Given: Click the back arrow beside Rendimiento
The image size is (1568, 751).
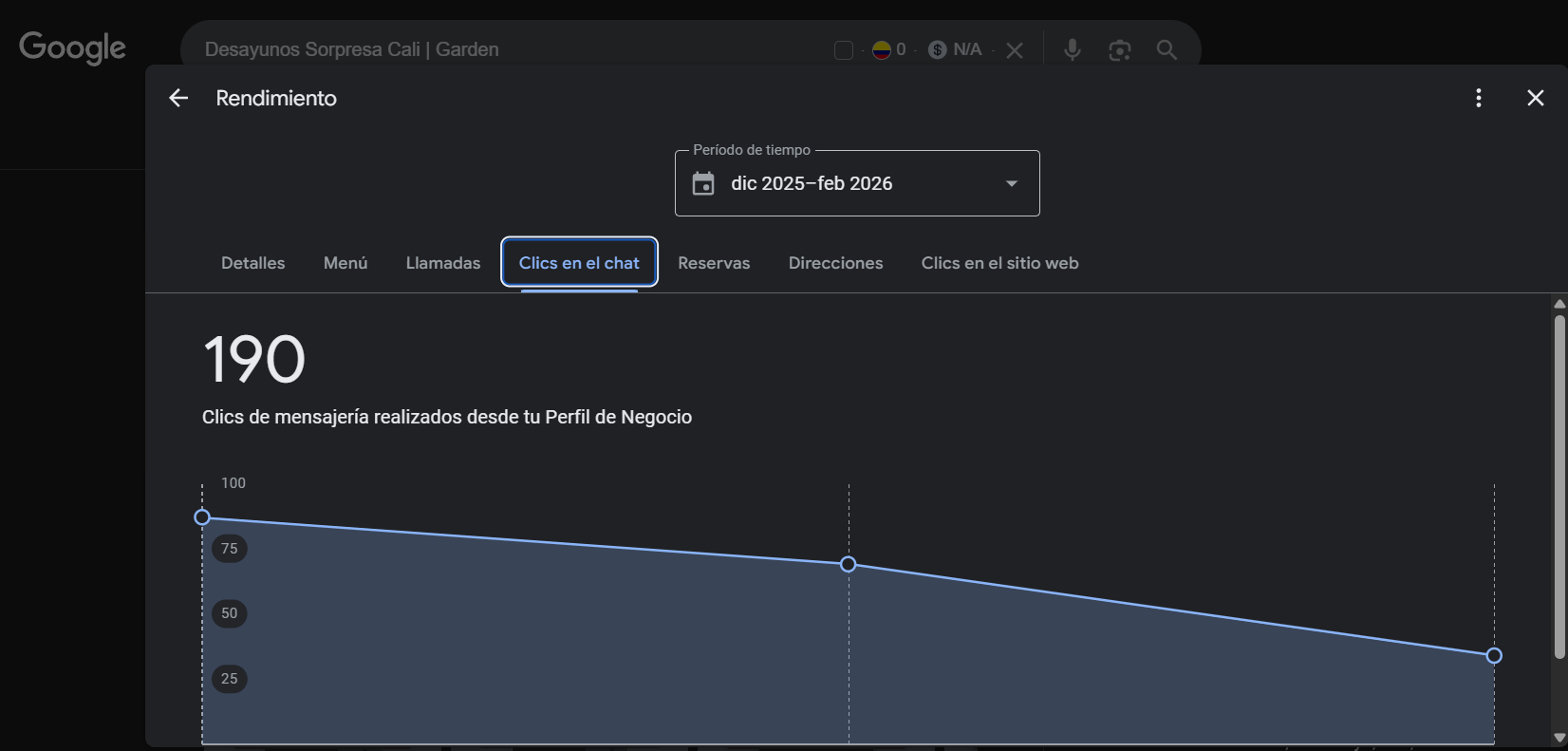Looking at the screenshot, I should 178,98.
